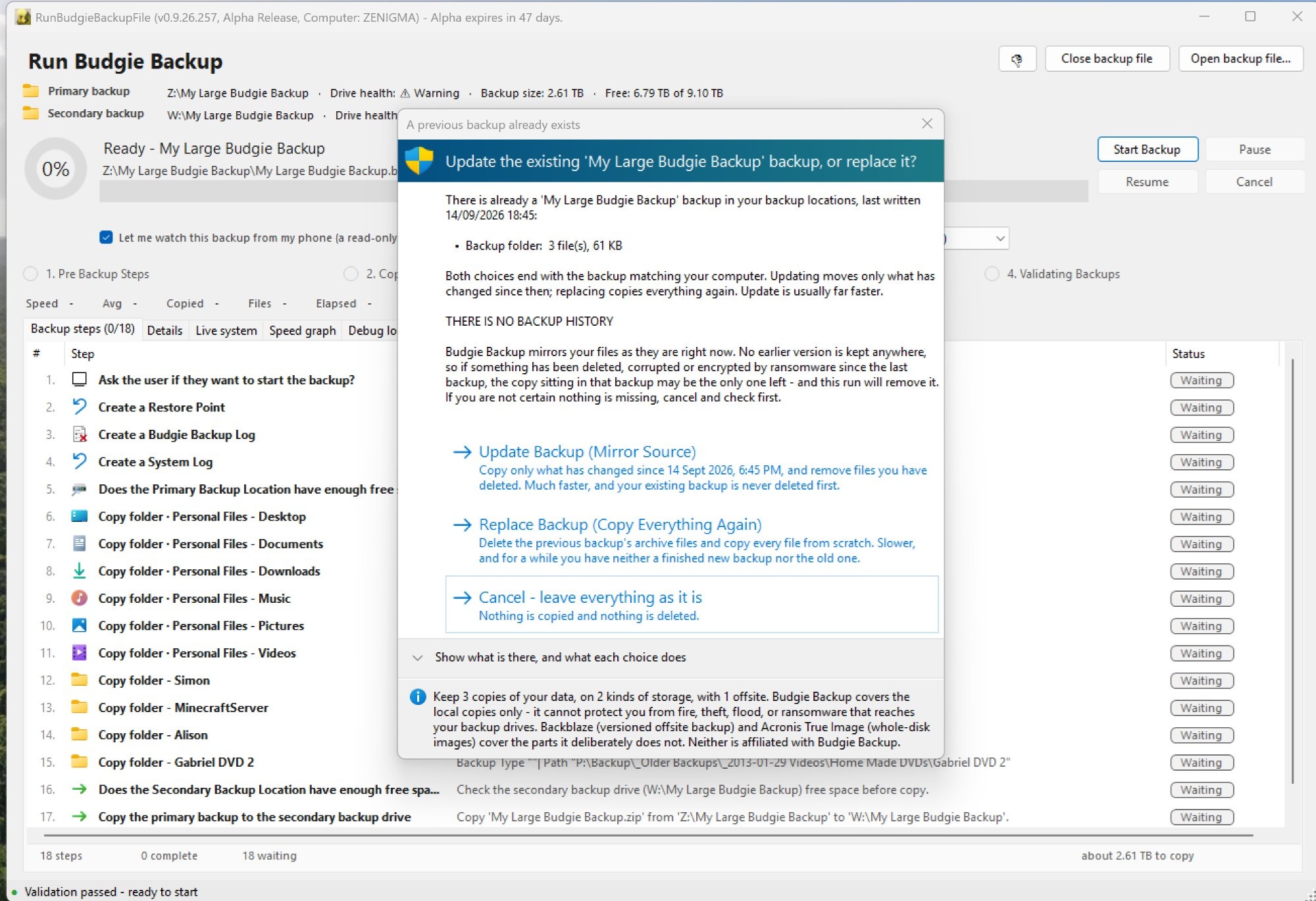This screenshot has width=1316, height=901.
Task: Click the drive icon for Primary Backup Location check
Action: point(80,489)
